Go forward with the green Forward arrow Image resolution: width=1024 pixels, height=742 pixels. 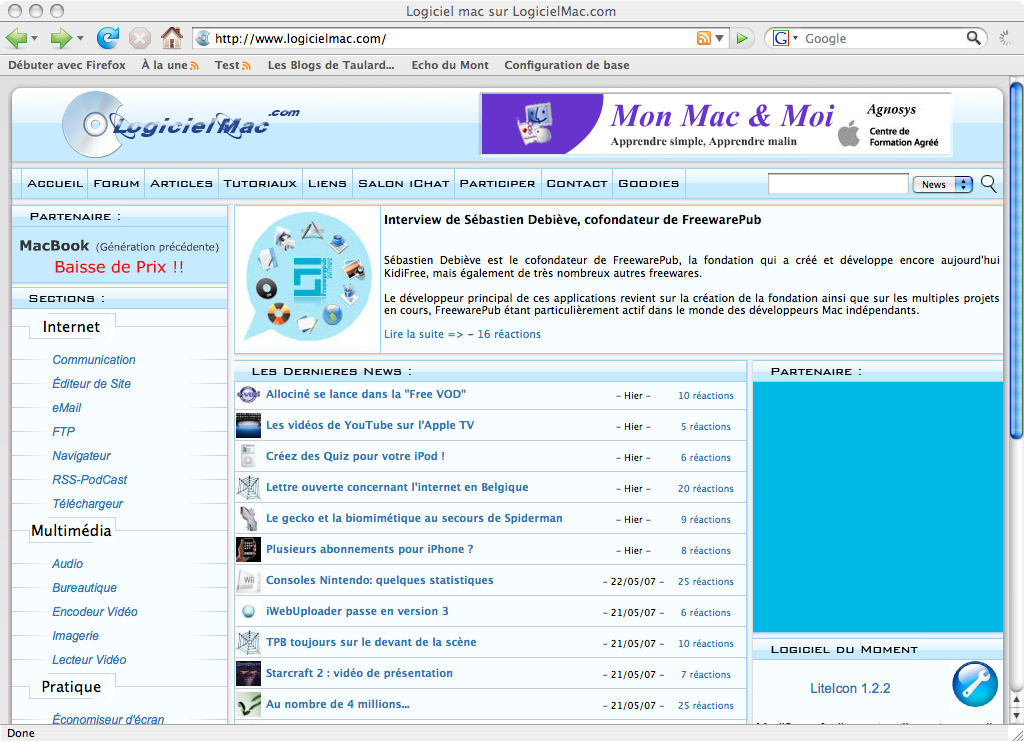click(x=61, y=38)
